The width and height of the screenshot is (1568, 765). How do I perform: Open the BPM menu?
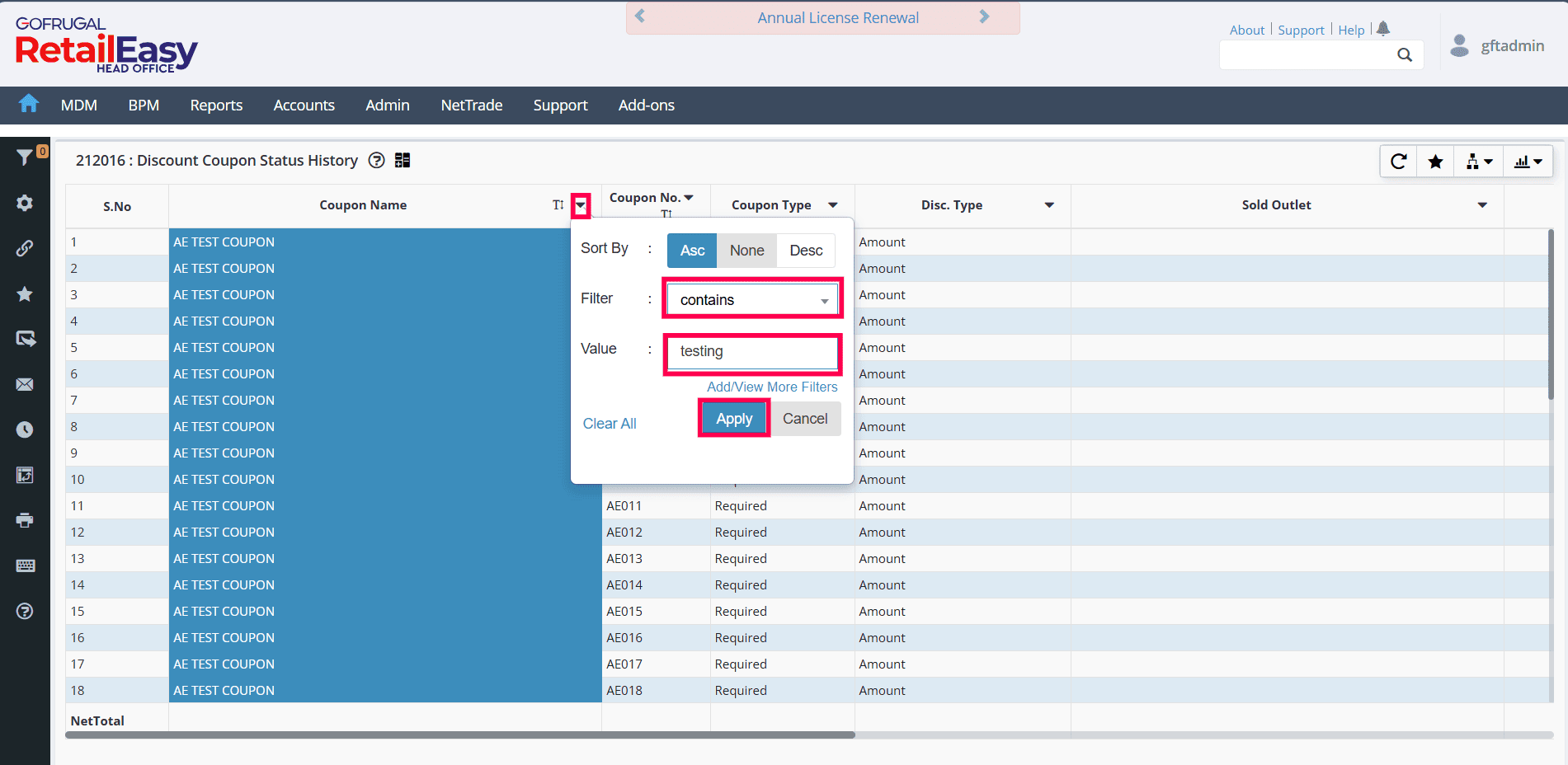[144, 106]
